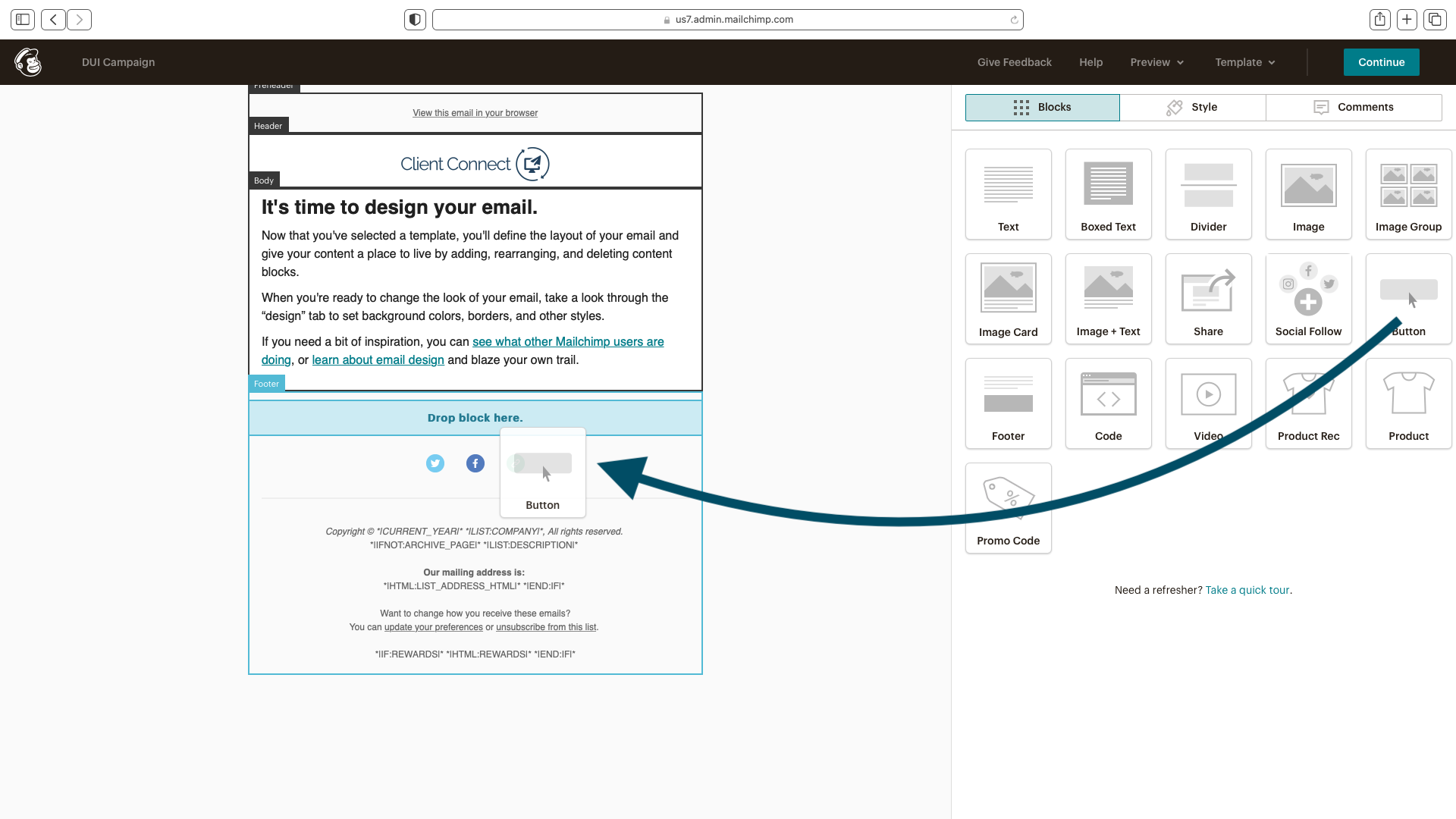Click the Client Connect logo image

[475, 164]
